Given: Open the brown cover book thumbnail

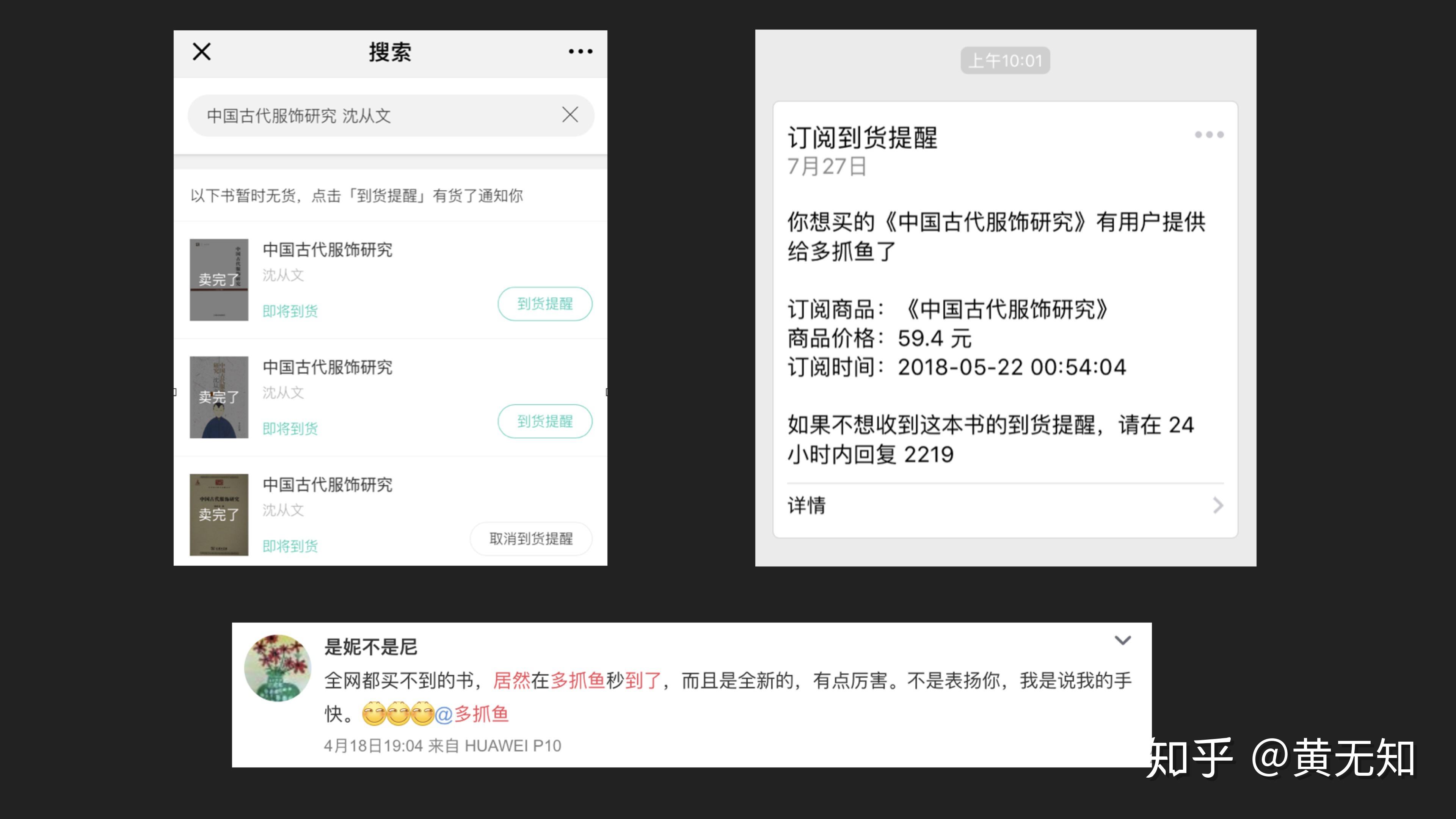Looking at the screenshot, I should pyautogui.click(x=219, y=515).
